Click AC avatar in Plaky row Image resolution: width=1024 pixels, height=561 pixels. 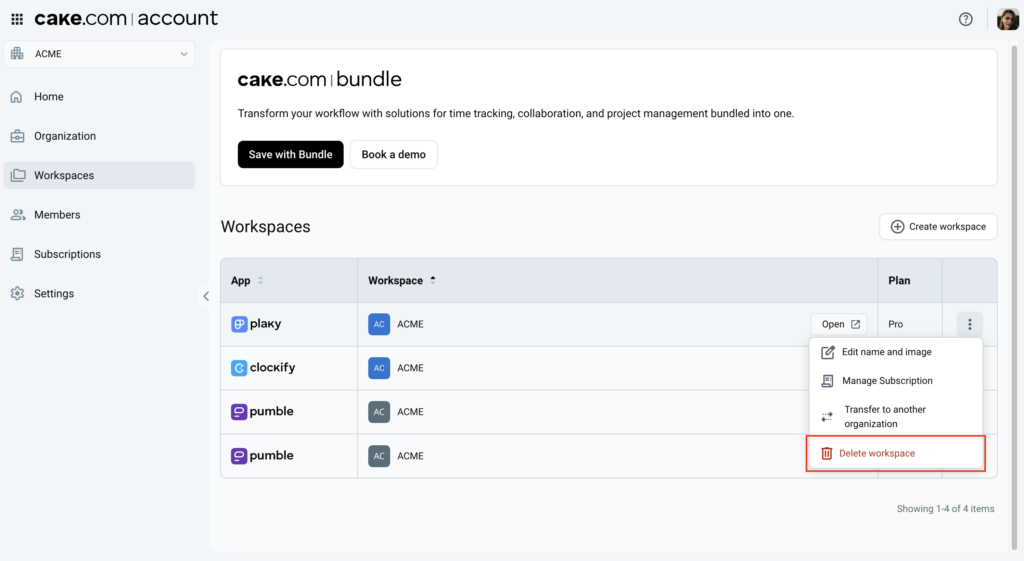click(379, 324)
